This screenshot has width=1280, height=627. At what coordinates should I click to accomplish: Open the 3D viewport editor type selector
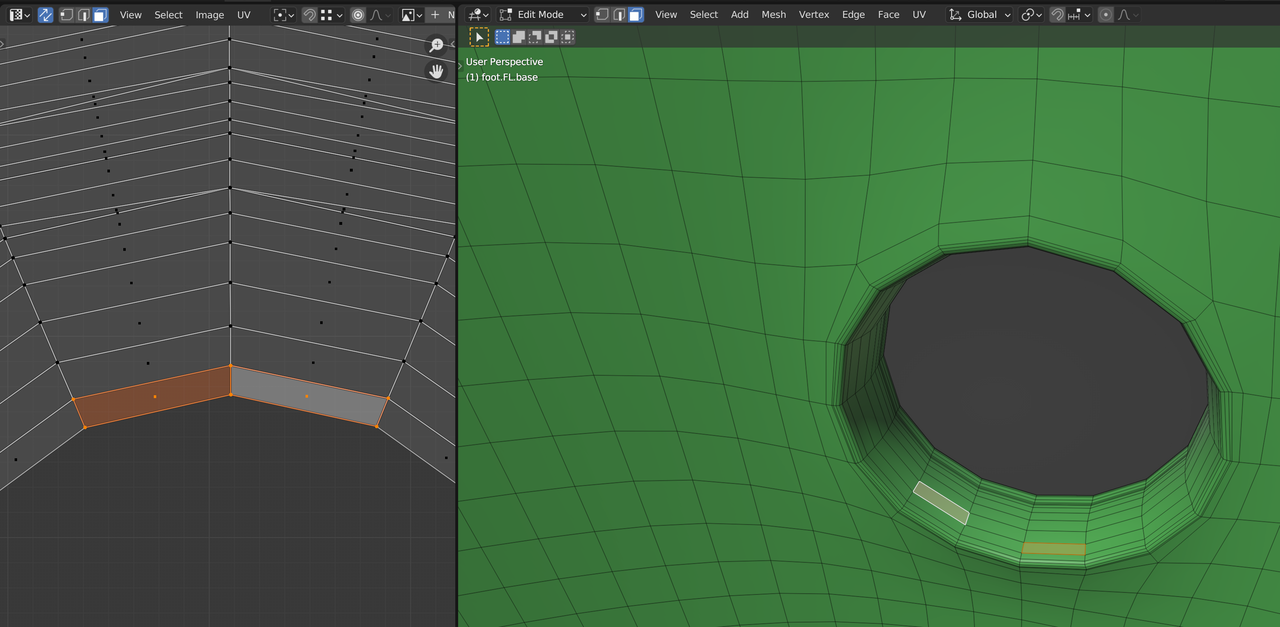tap(478, 15)
